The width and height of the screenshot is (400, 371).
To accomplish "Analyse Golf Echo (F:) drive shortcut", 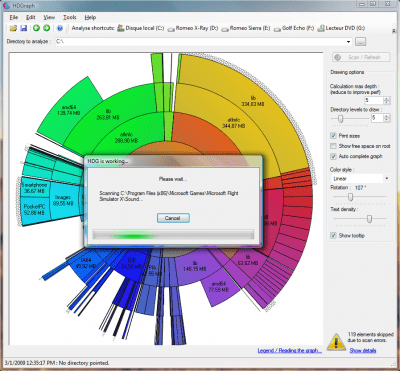I will click(294, 28).
